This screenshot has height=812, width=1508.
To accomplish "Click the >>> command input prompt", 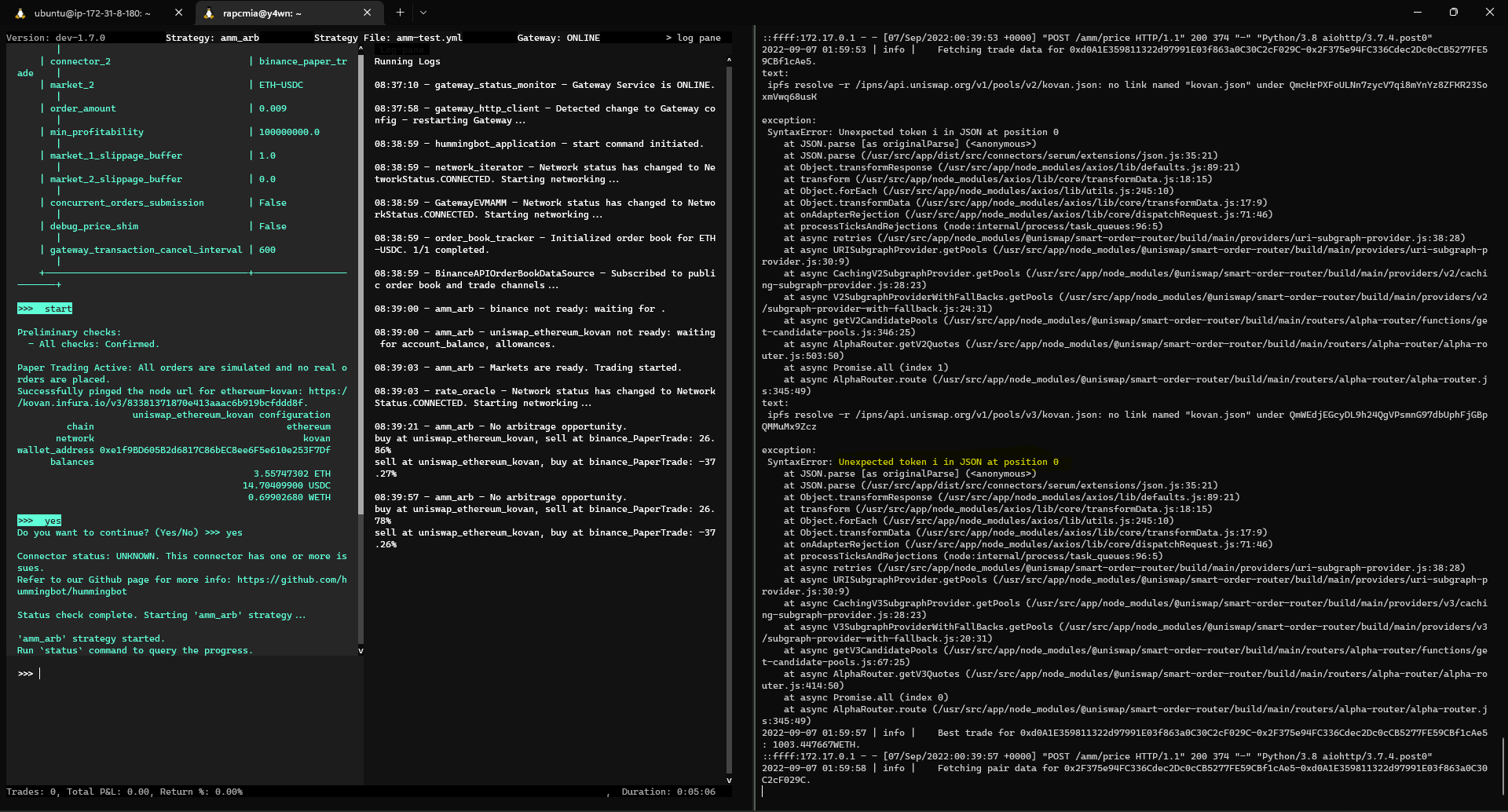I will click(25, 672).
